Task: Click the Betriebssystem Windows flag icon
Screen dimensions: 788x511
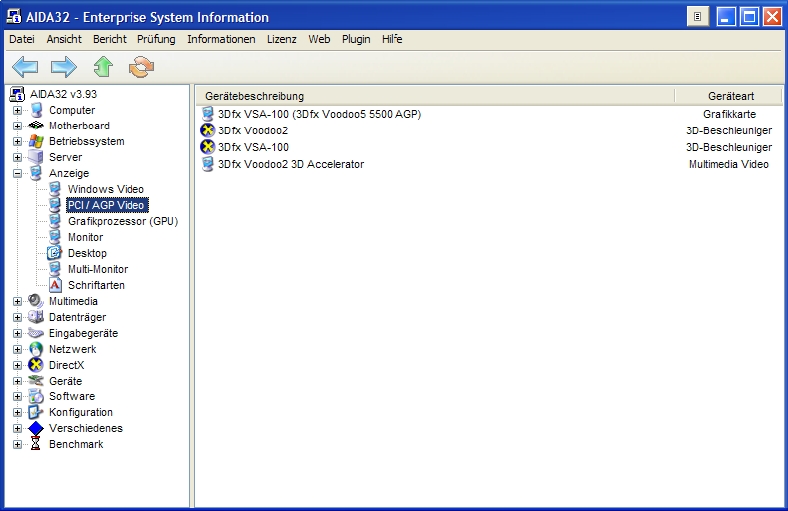Action: click(36, 141)
